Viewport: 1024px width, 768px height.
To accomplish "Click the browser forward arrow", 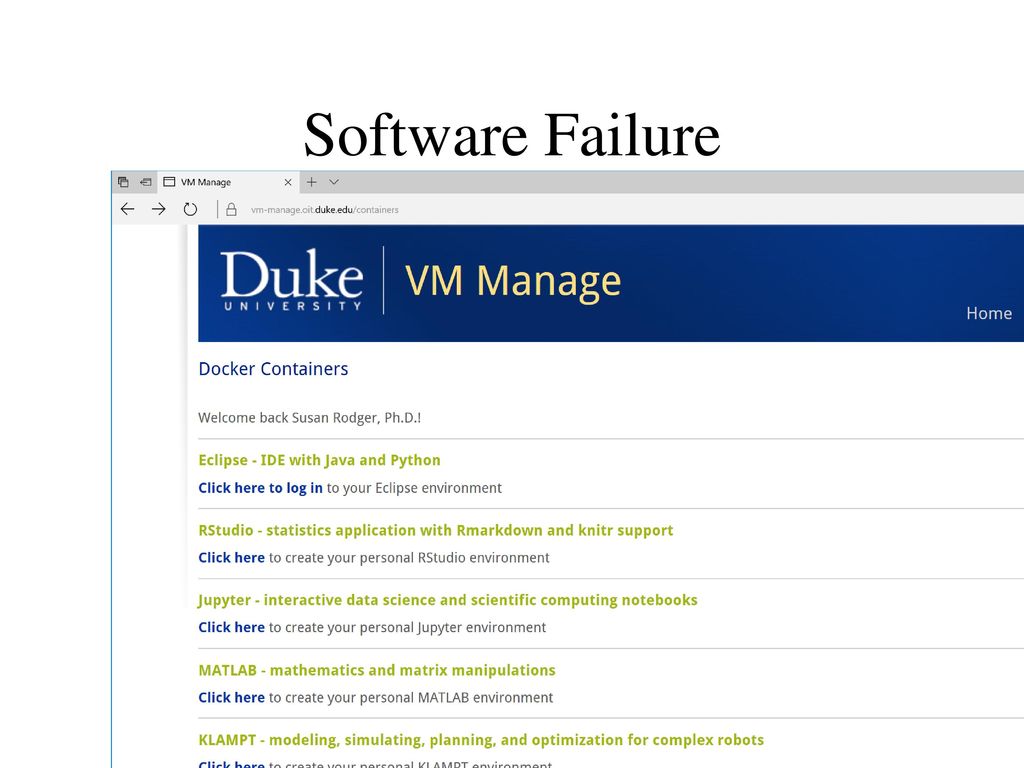I will click(159, 209).
